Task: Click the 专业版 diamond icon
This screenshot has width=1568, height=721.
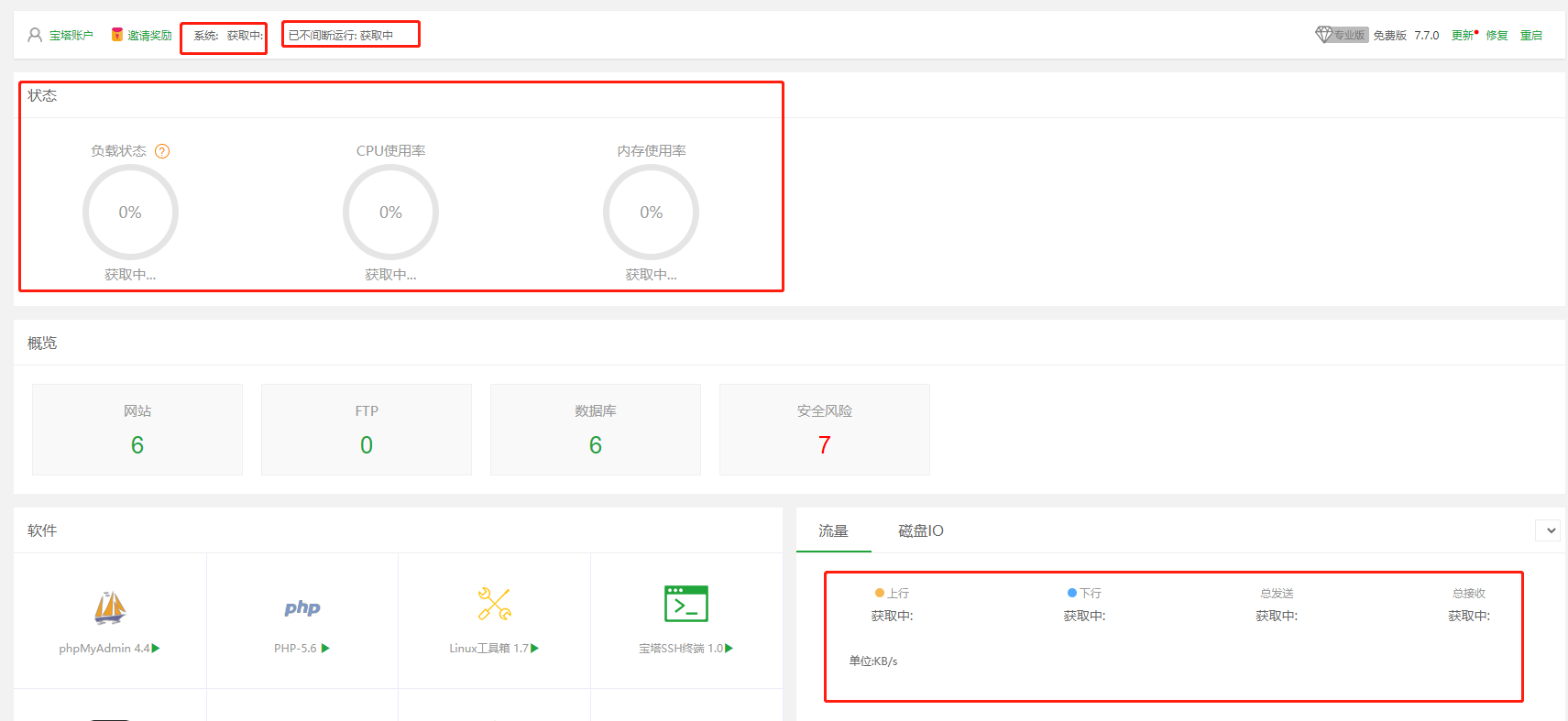Action: point(1323,35)
